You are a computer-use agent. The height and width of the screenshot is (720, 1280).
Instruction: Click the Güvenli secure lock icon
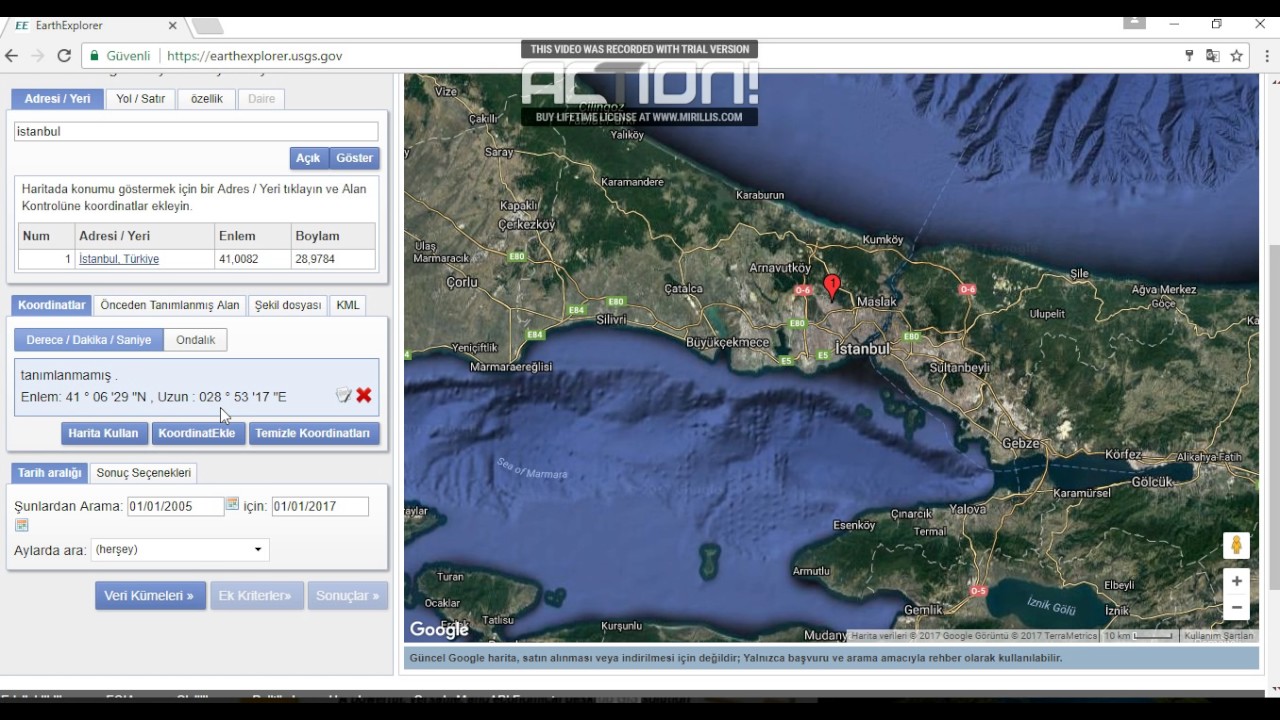(x=94, y=56)
